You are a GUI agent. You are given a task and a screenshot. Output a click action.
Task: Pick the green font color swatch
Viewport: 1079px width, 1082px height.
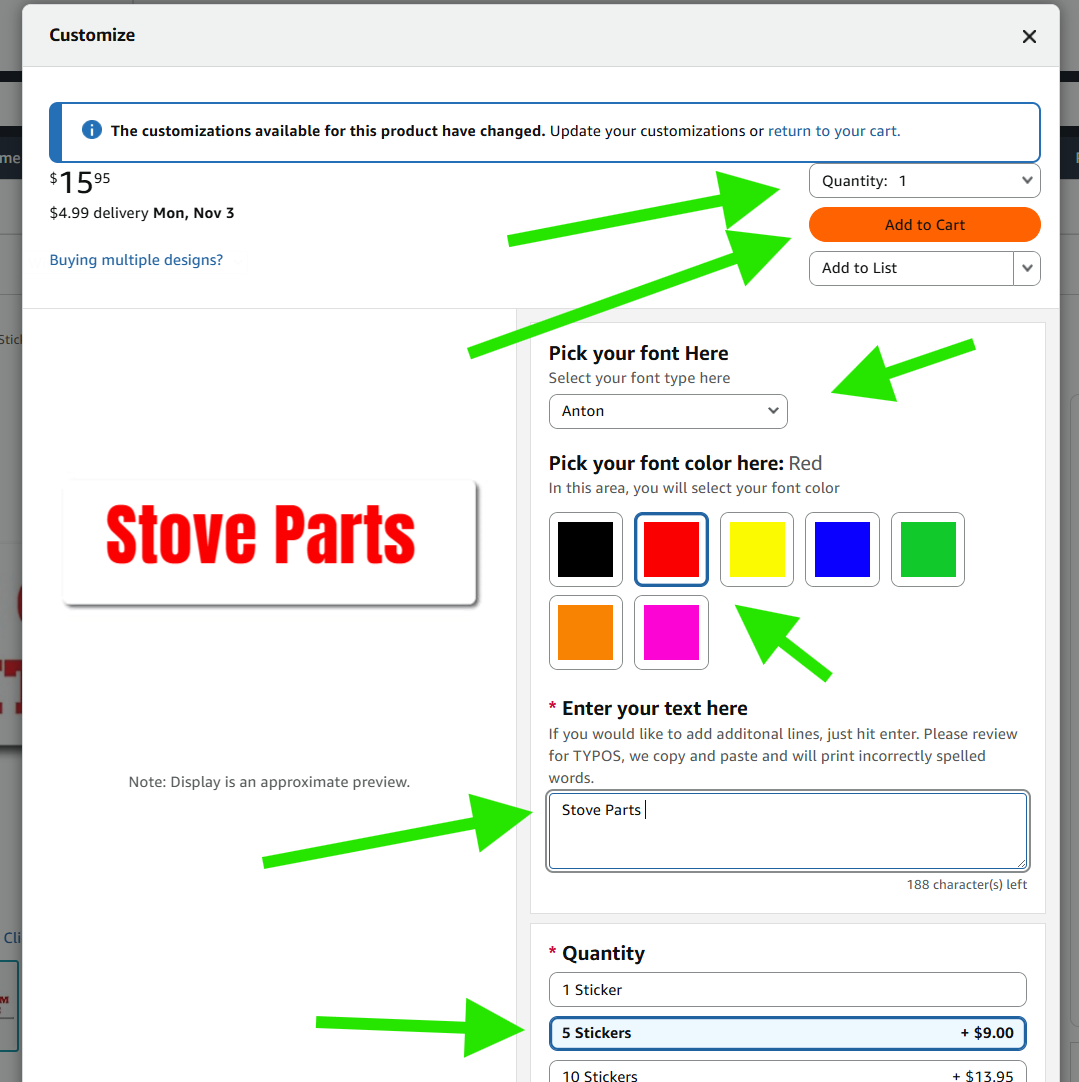click(x=928, y=550)
